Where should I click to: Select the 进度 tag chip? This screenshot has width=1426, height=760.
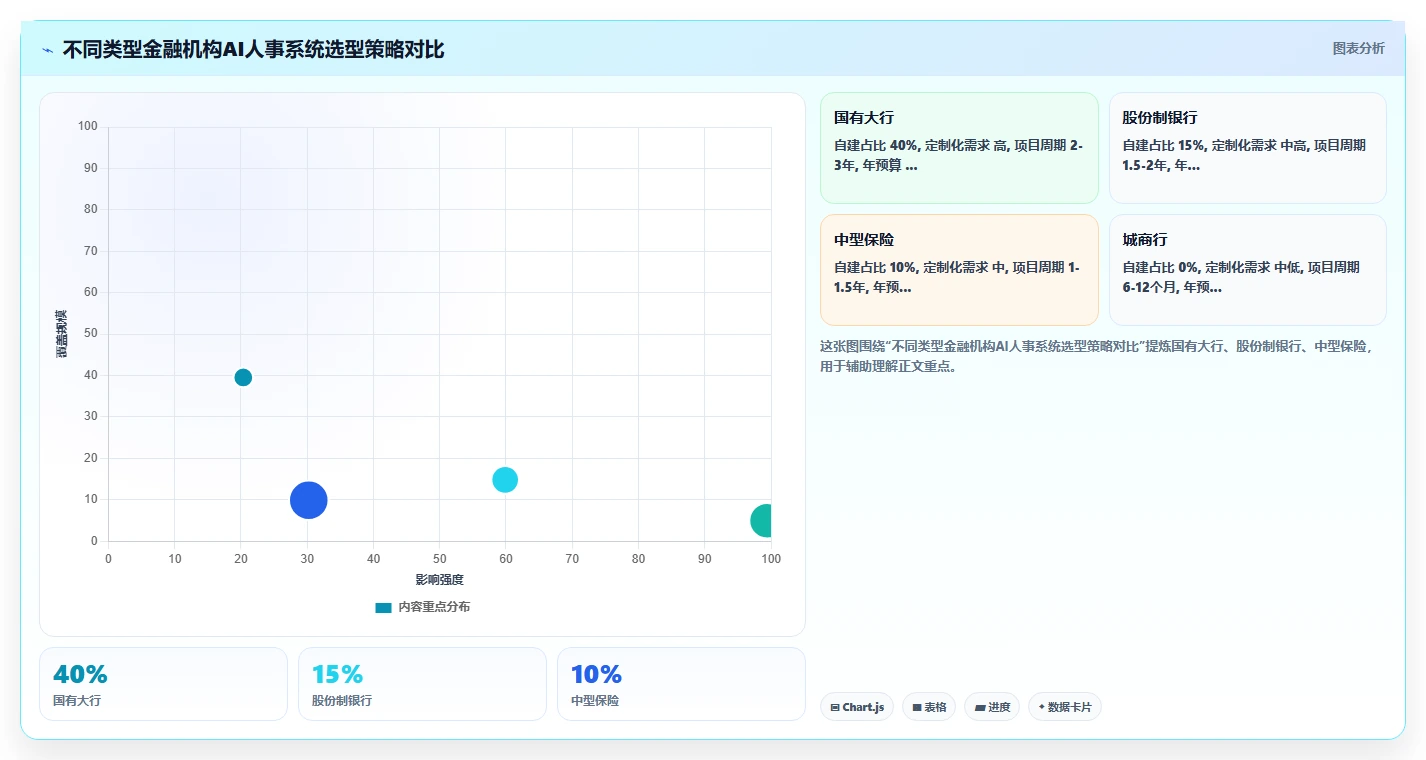992,707
